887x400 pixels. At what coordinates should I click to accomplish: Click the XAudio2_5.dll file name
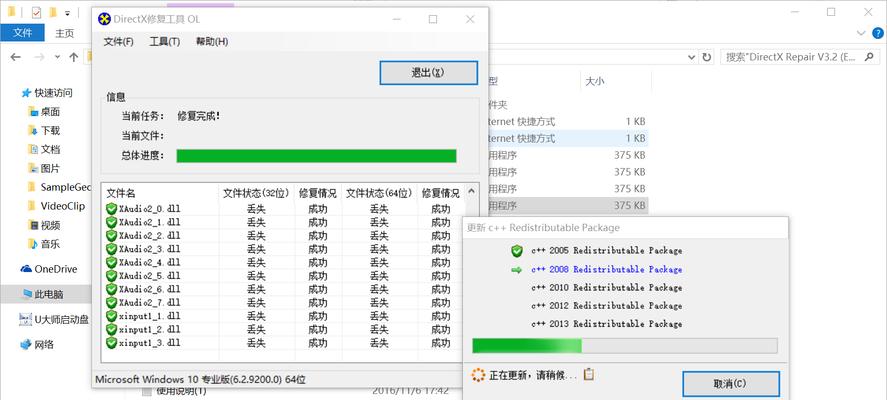[x=150, y=276]
